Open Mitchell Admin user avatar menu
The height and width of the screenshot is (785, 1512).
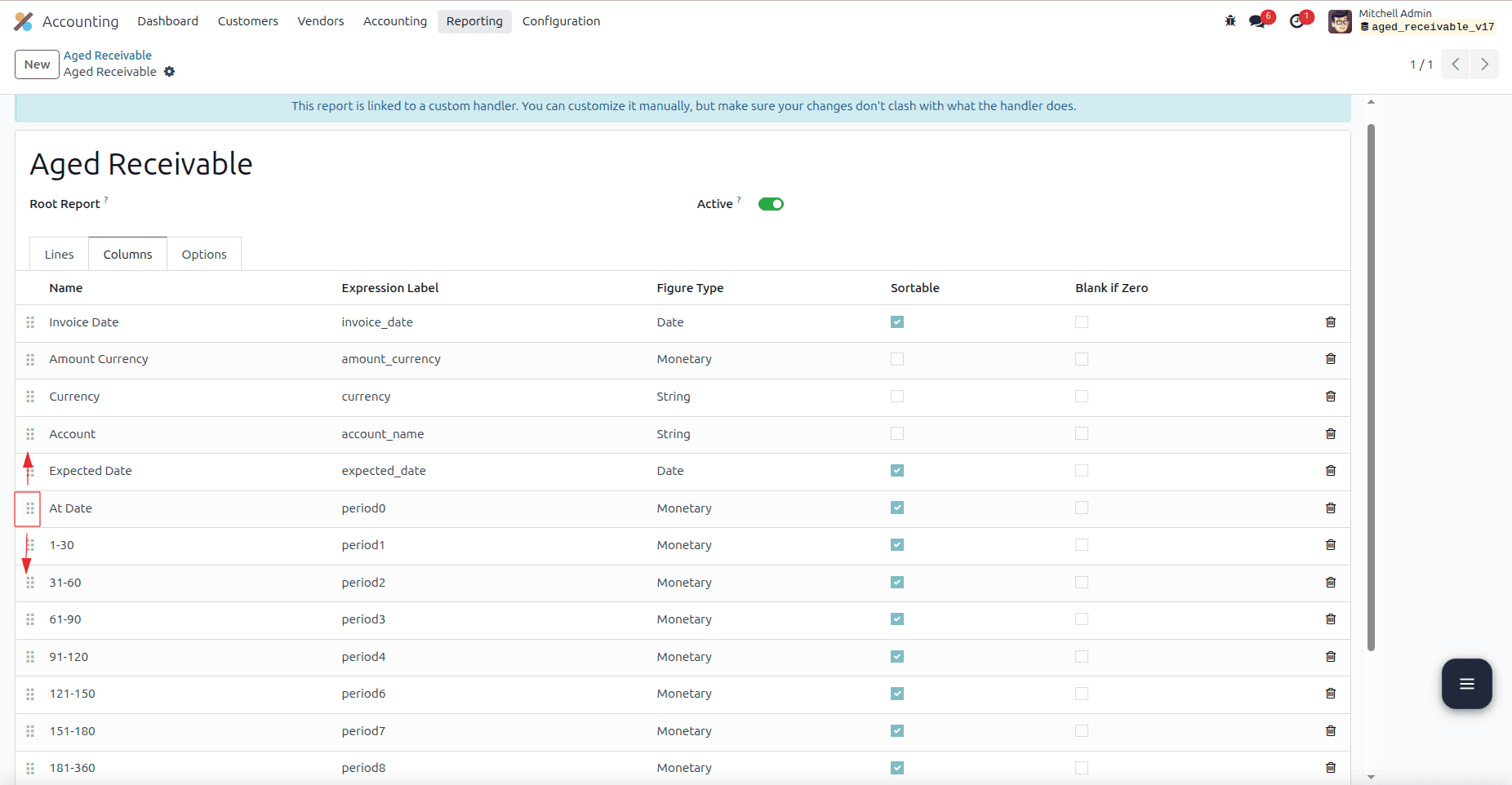[x=1340, y=21]
